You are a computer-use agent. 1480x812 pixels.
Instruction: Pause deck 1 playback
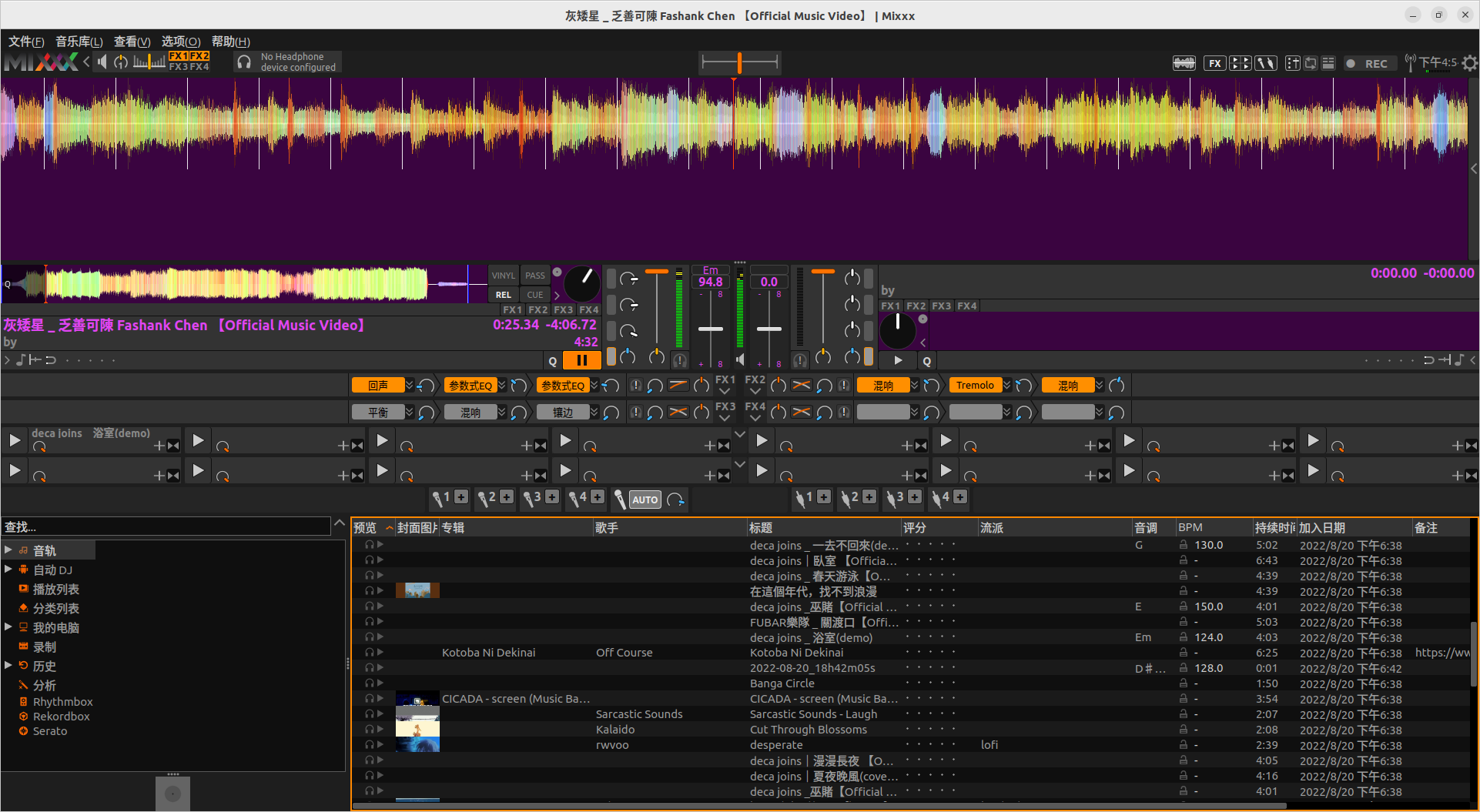[581, 360]
